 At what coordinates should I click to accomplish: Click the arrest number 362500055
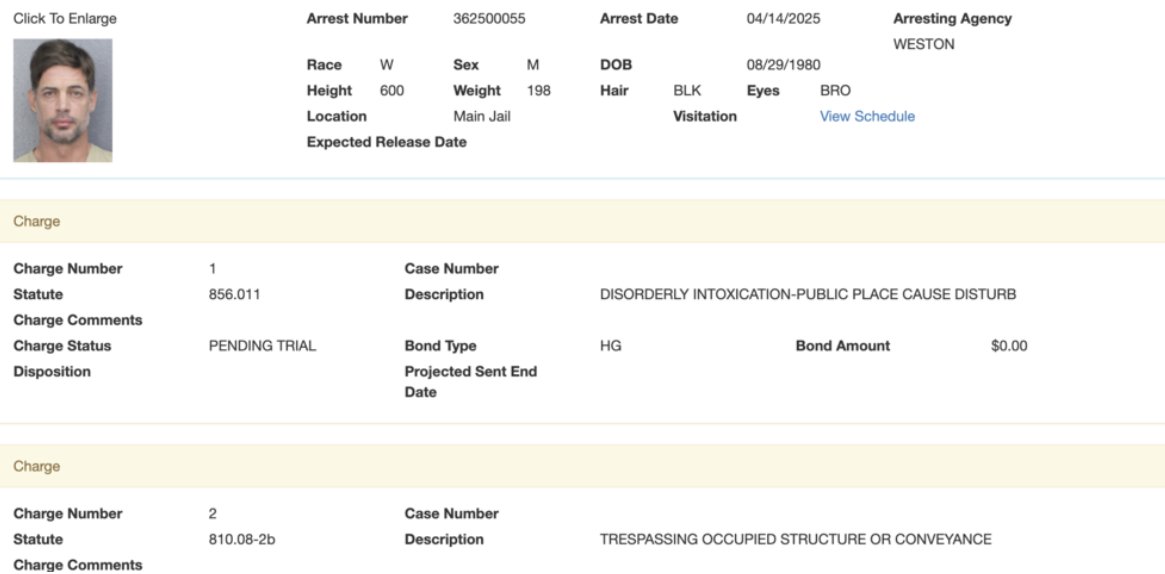[x=489, y=19]
